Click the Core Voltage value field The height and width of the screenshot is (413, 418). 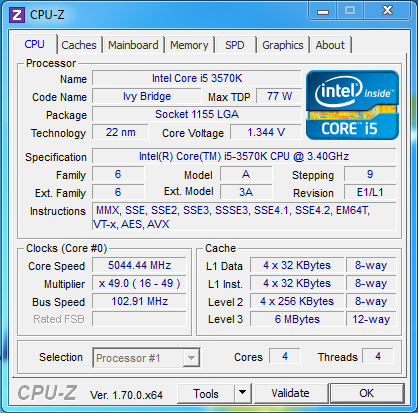click(266, 132)
